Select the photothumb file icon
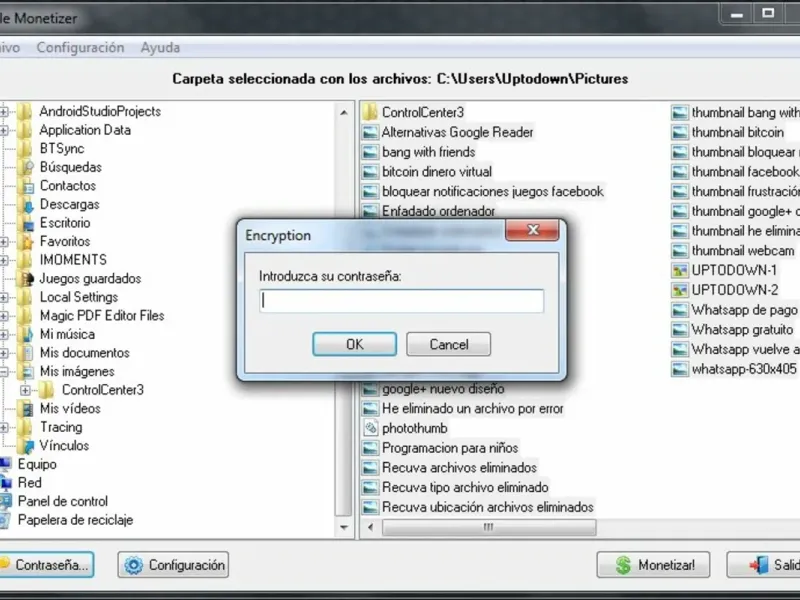The width and height of the screenshot is (800, 600). (370, 428)
